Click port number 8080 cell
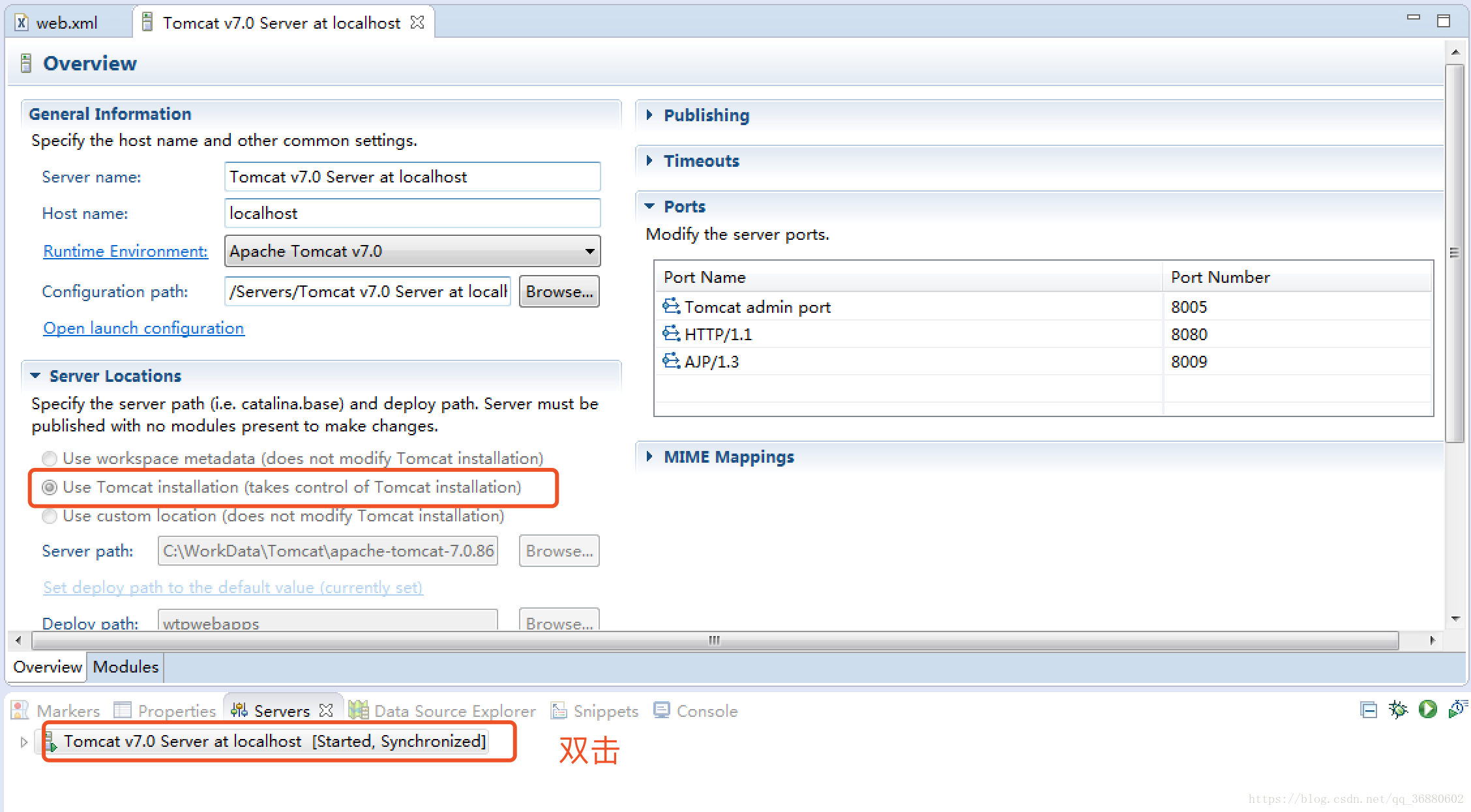The height and width of the screenshot is (812, 1471). pyautogui.click(x=1297, y=334)
